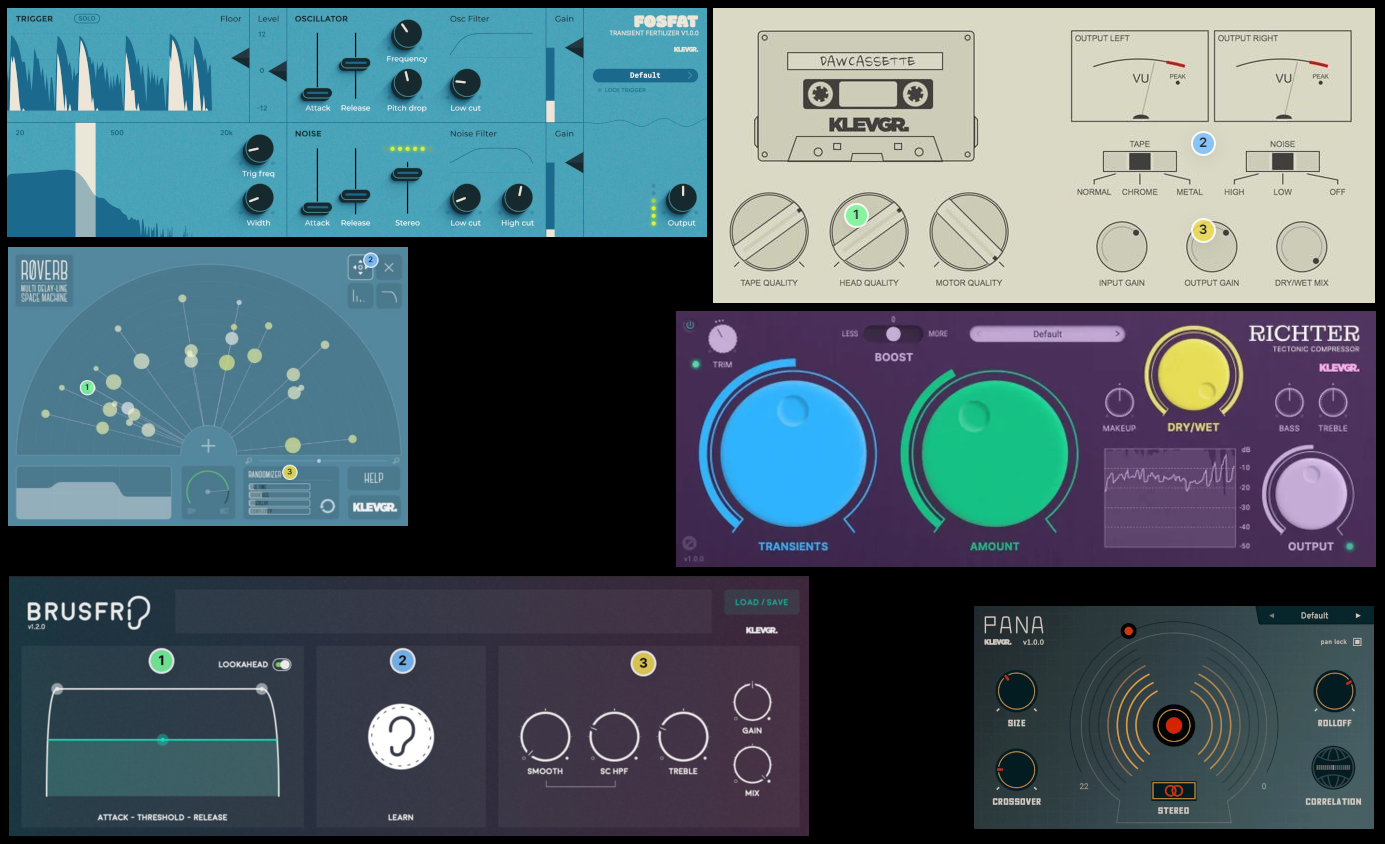Click the X icon in Roverb
This screenshot has width=1385, height=844.
(x=389, y=267)
